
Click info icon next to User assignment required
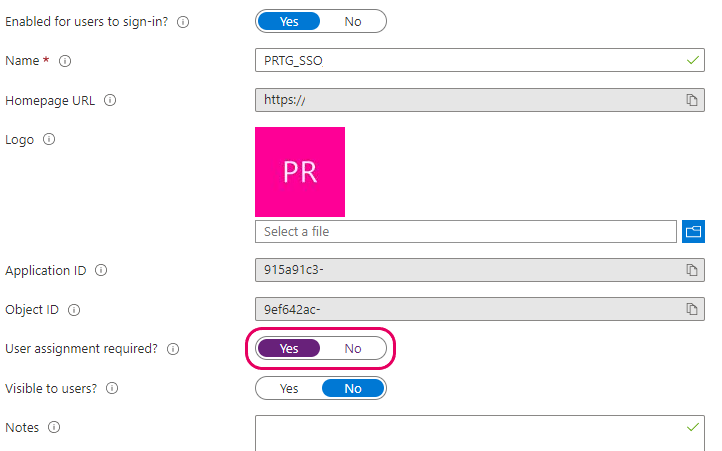coord(173,349)
